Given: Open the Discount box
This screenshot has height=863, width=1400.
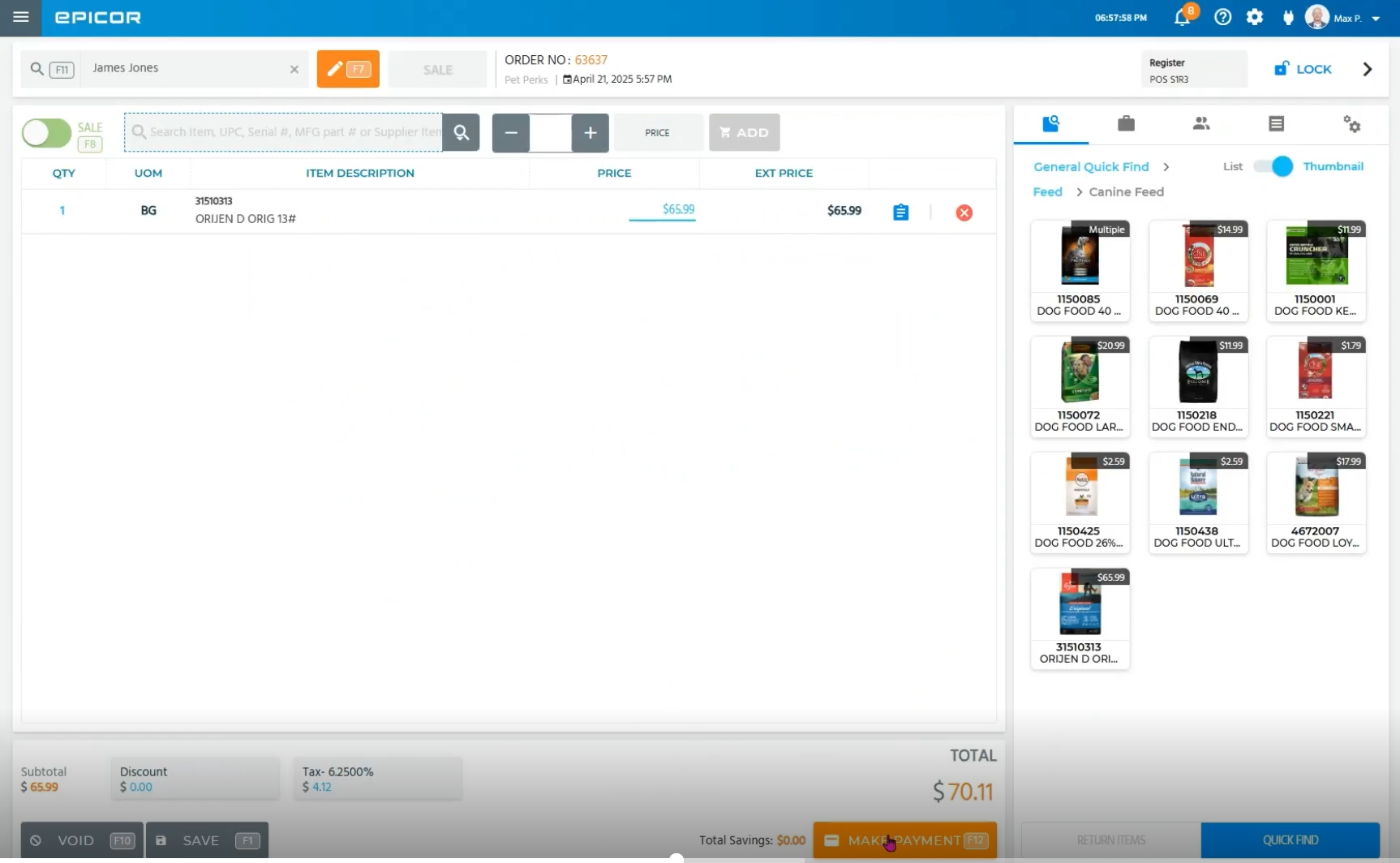Looking at the screenshot, I should click(x=195, y=779).
